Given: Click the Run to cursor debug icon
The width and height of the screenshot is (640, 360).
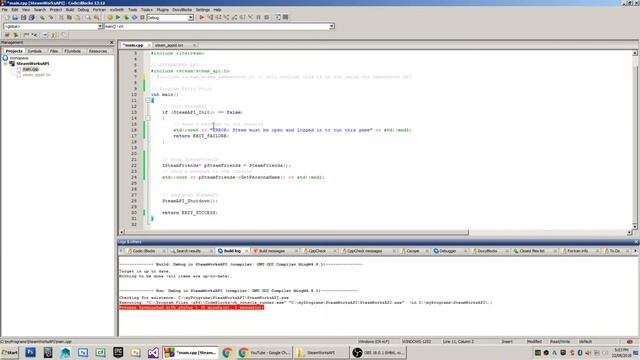Looking at the screenshot, I should point(210,18).
